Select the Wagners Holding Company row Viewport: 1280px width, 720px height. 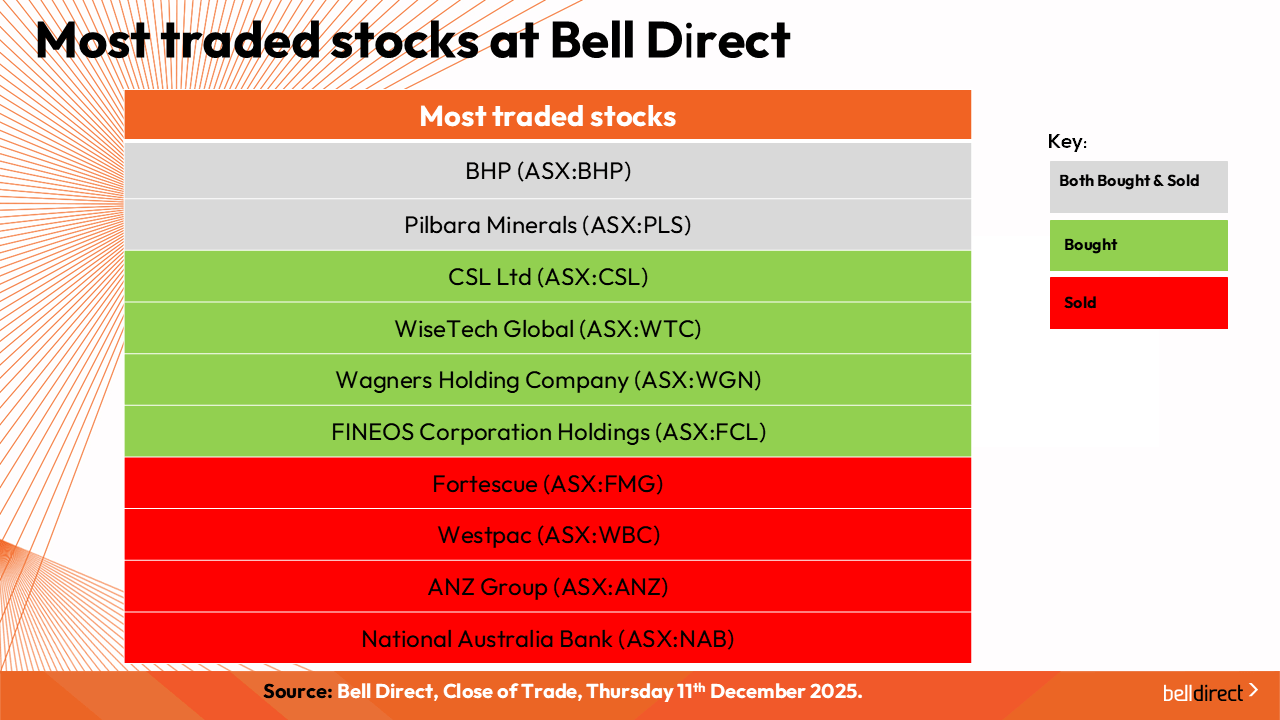[547, 380]
